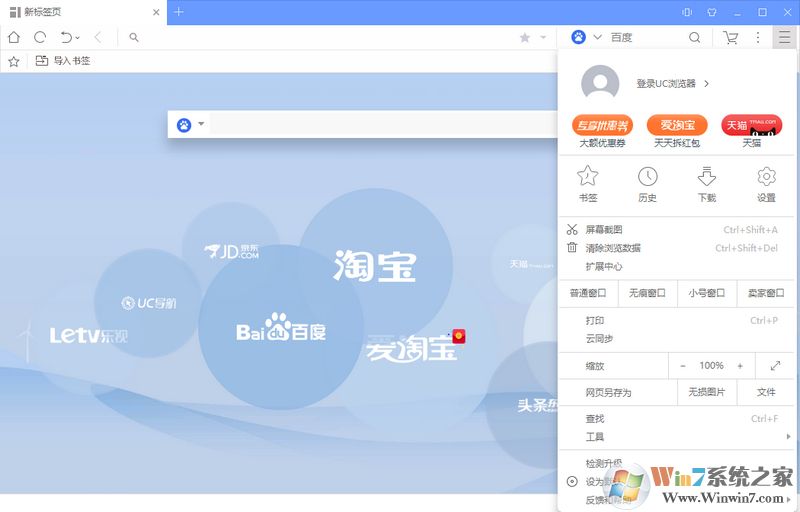Select 屏幕截图 screenshot menu item

[x=677, y=229]
